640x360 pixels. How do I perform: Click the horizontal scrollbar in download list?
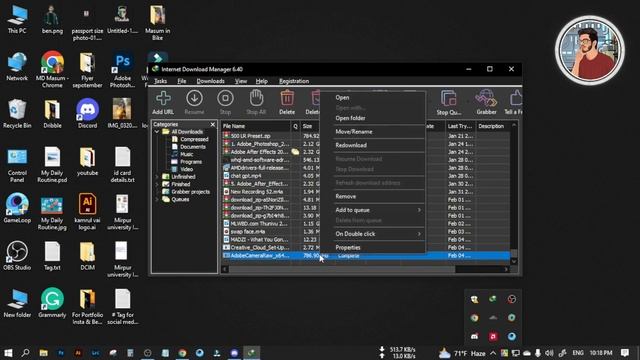tap(342, 269)
